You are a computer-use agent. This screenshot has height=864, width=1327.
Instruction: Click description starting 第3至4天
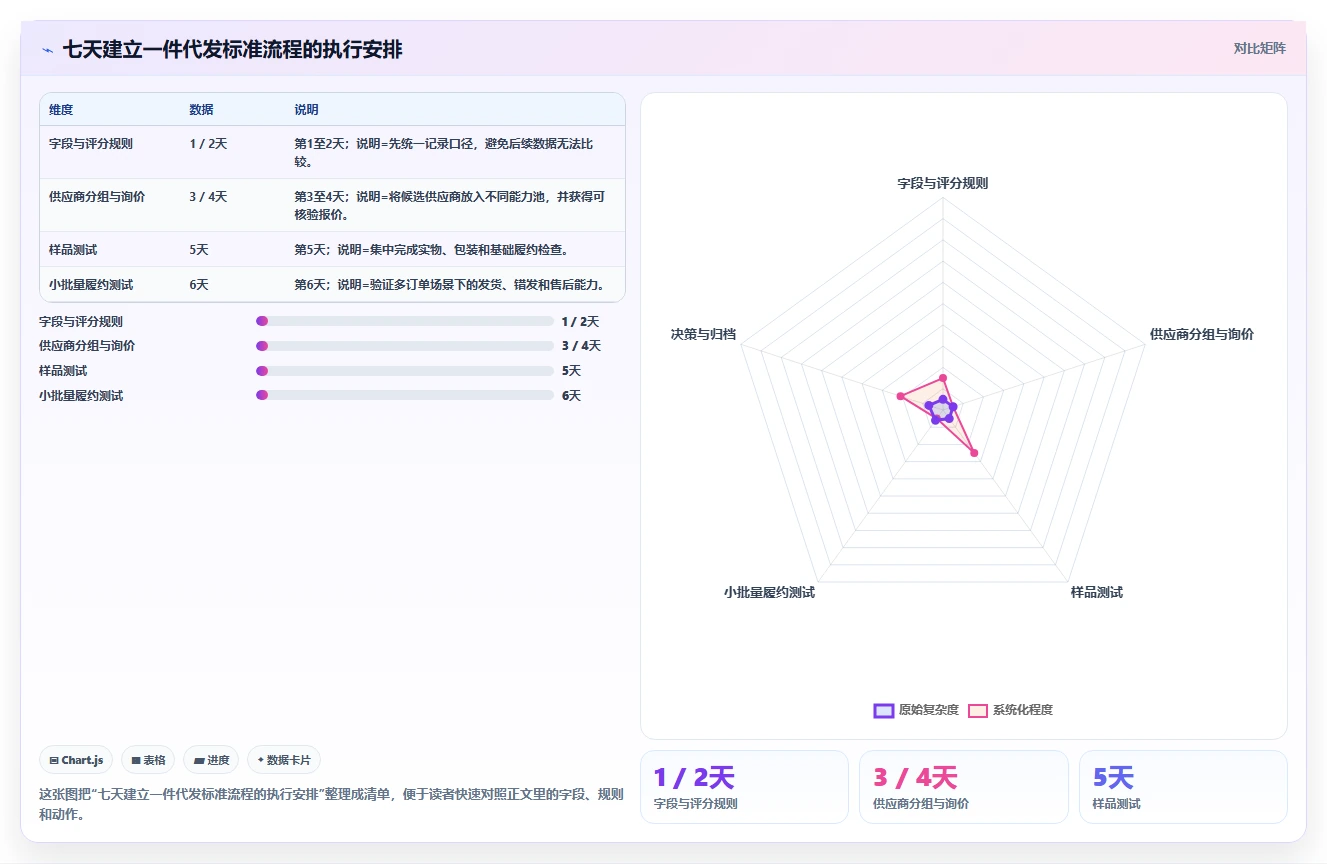click(x=449, y=206)
